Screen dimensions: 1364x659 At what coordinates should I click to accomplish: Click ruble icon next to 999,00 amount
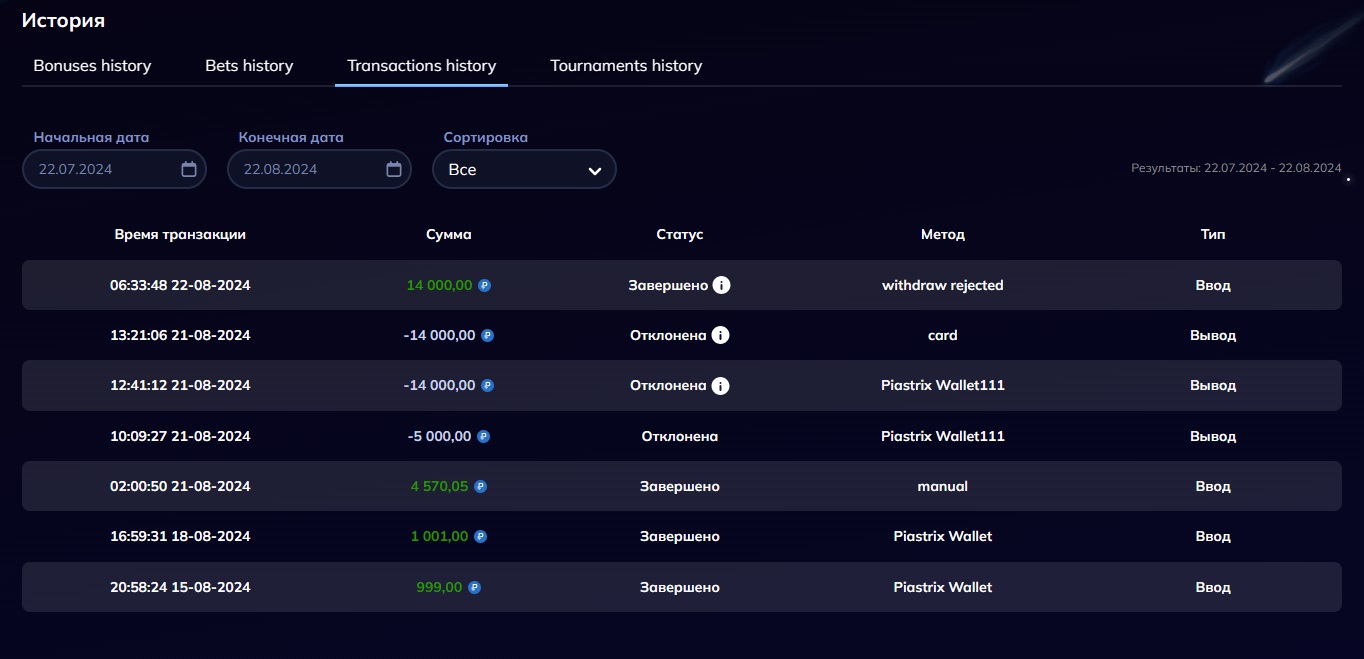[474, 587]
